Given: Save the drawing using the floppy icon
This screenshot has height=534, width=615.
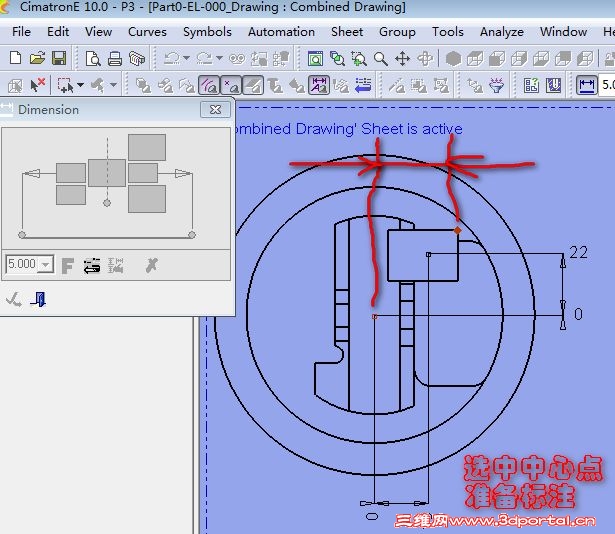Looking at the screenshot, I should pos(59,58).
